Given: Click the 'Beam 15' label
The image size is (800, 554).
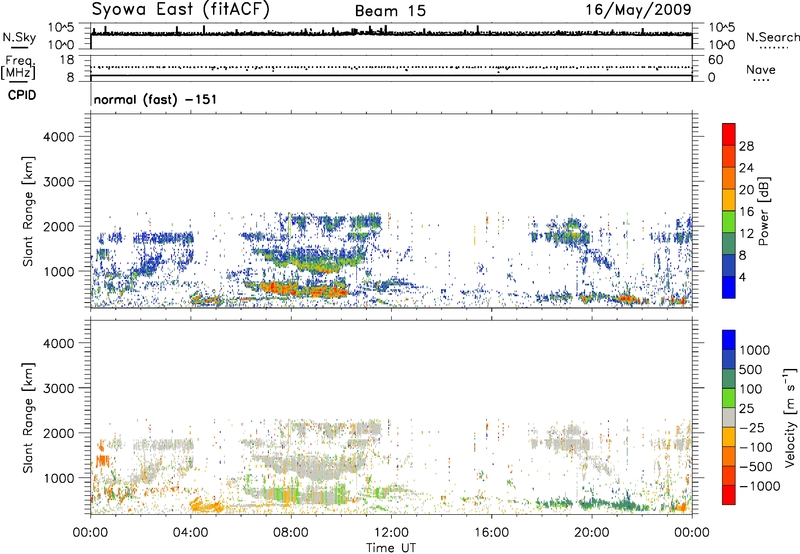Looking at the screenshot, I should (390, 11).
